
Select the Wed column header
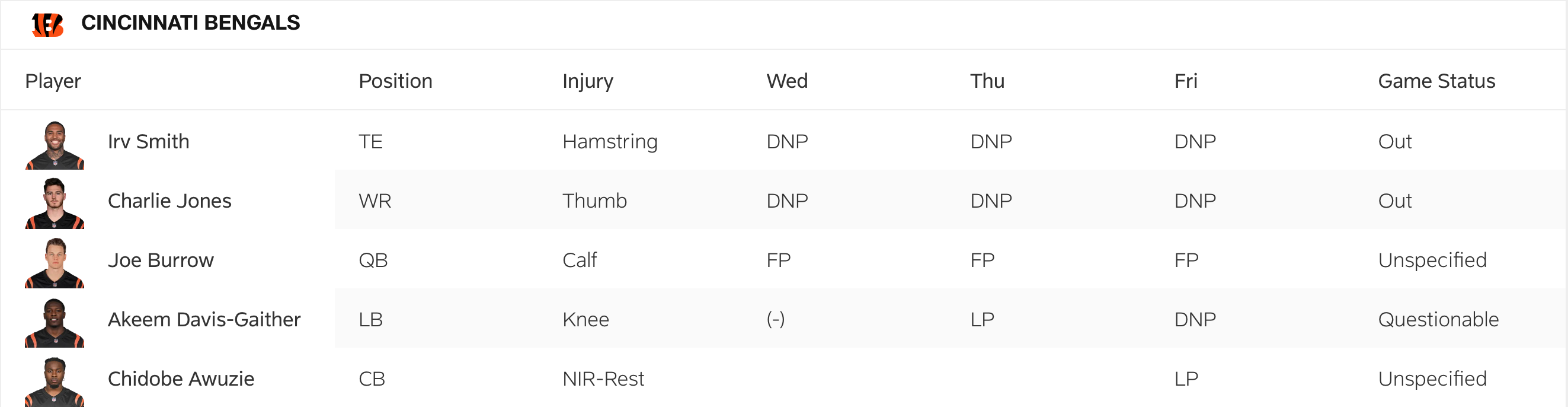(786, 81)
